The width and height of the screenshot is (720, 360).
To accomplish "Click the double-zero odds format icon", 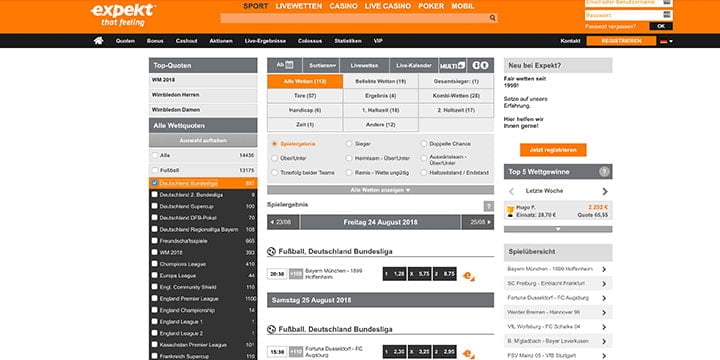I will pyautogui.click(x=480, y=65).
